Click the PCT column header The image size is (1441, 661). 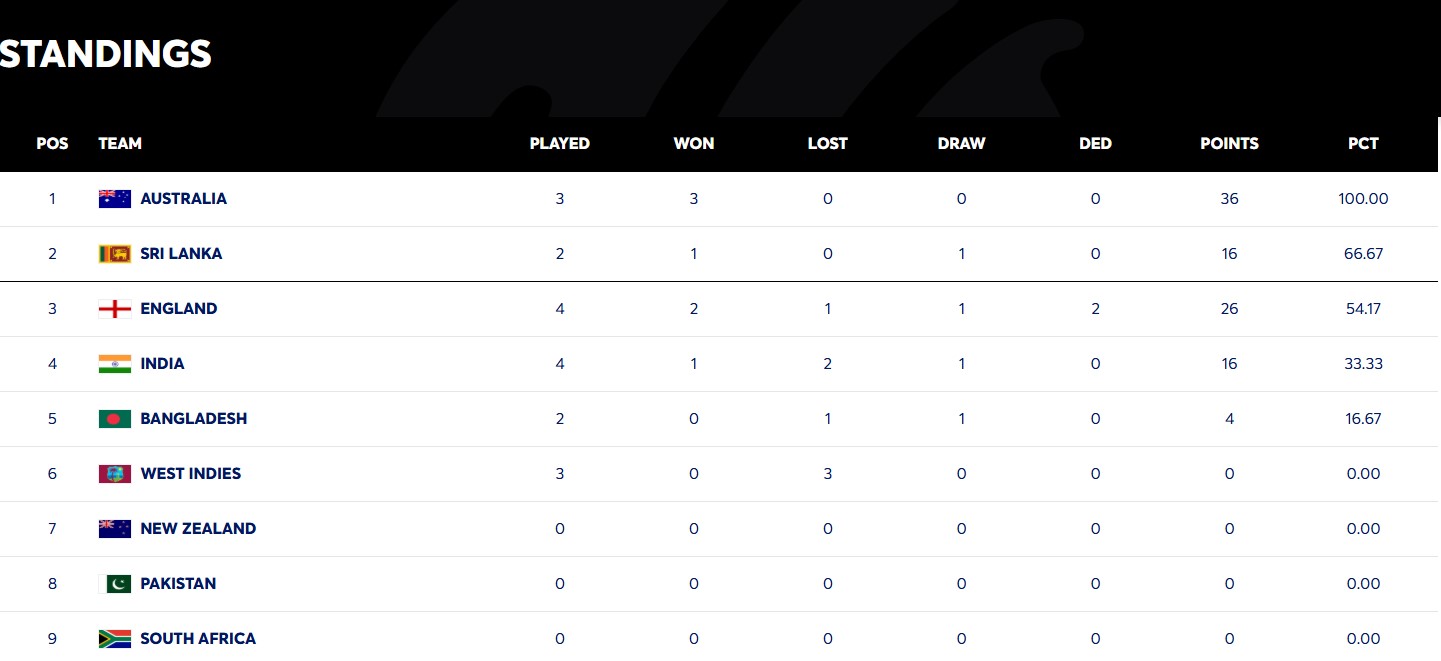point(1363,144)
